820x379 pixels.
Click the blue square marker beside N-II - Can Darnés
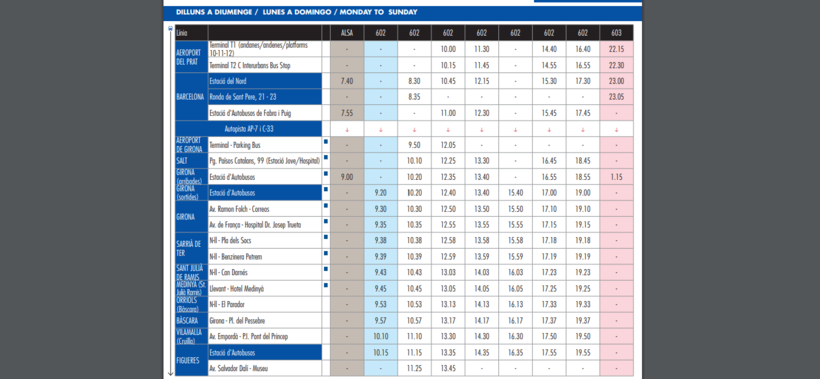click(x=326, y=269)
